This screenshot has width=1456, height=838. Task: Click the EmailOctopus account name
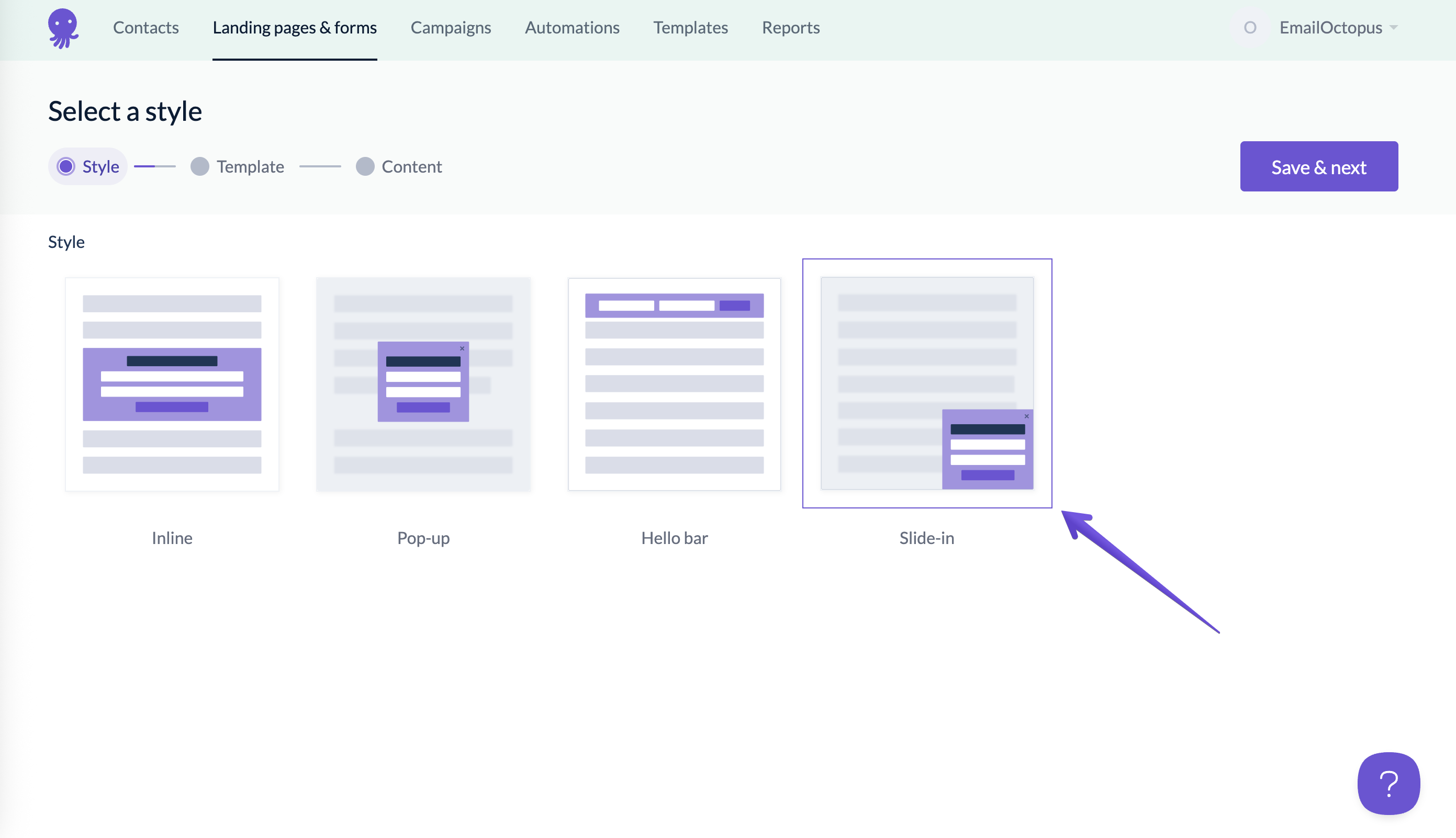[x=1330, y=28]
